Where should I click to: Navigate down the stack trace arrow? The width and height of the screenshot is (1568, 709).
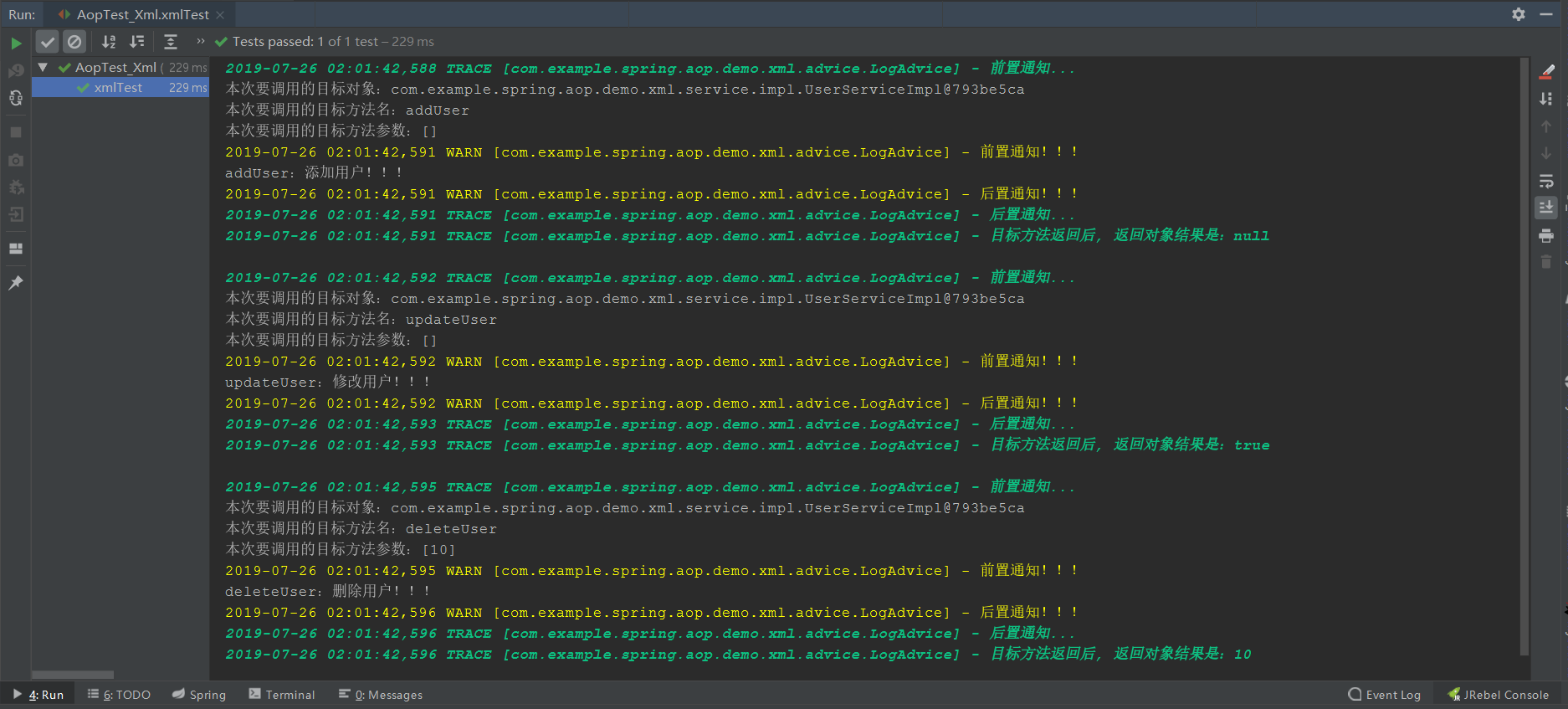click(1546, 153)
